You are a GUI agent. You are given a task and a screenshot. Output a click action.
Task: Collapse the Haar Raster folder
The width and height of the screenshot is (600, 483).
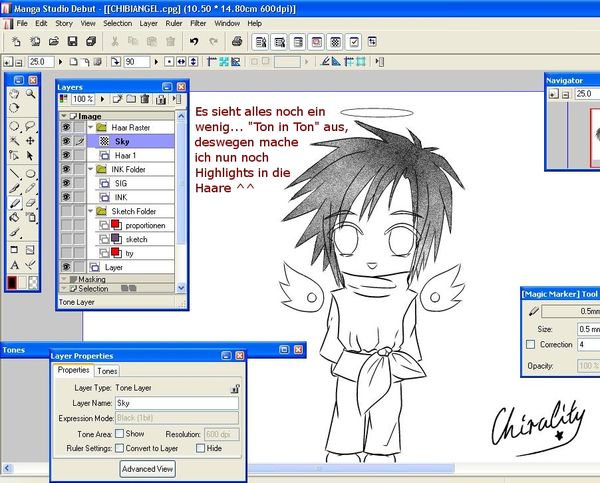click(x=91, y=127)
